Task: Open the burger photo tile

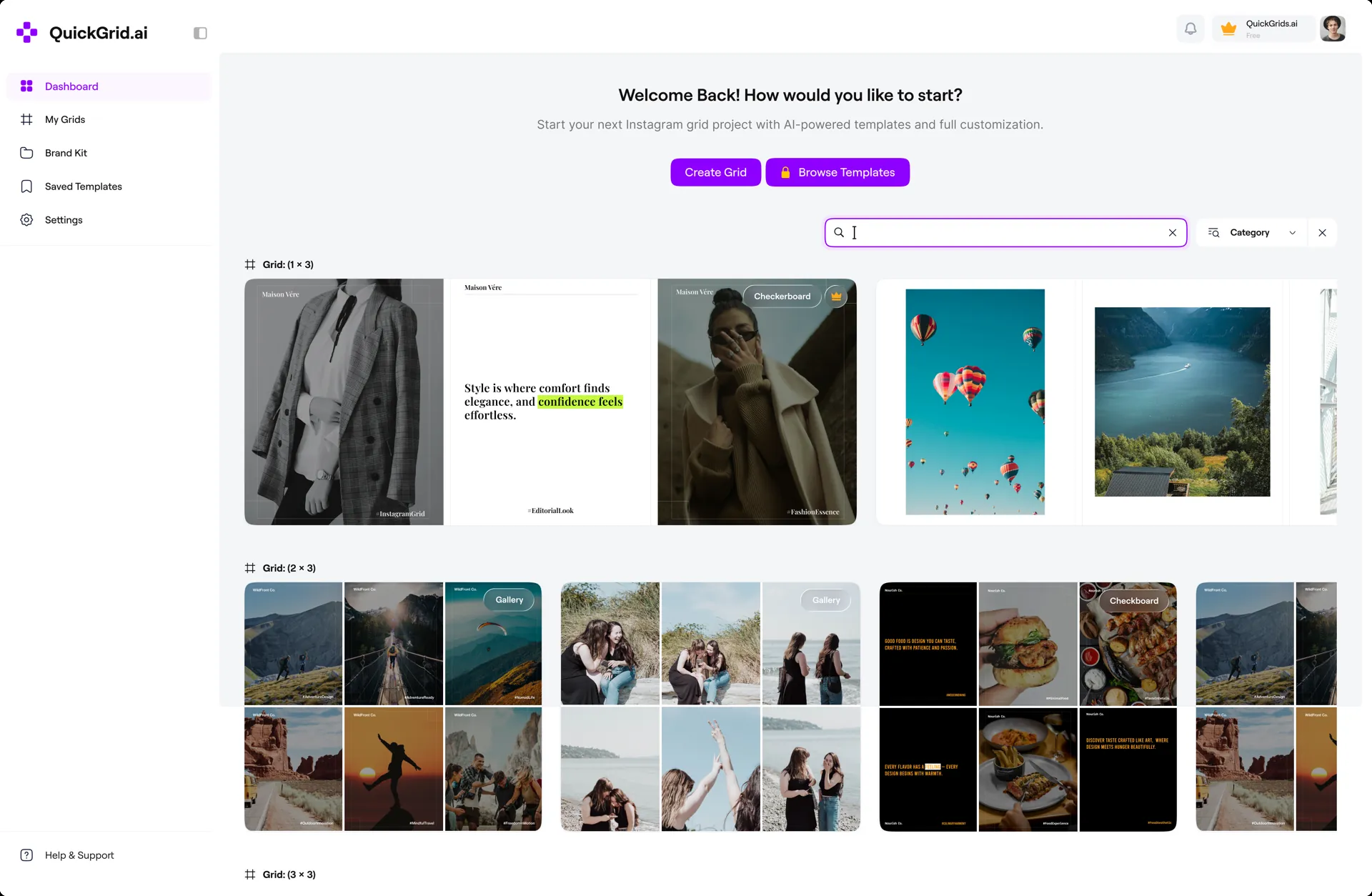Action: pyautogui.click(x=1028, y=644)
